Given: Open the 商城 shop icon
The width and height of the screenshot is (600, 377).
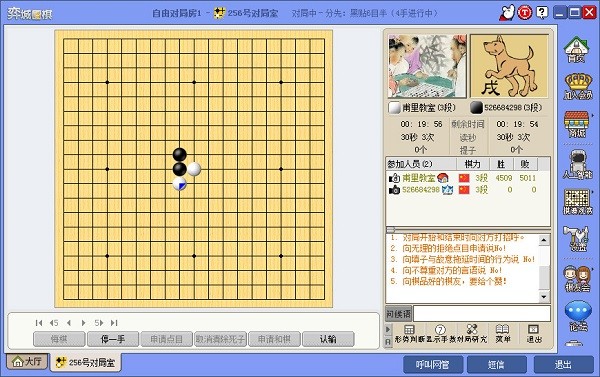Looking at the screenshot, I should click(576, 124).
